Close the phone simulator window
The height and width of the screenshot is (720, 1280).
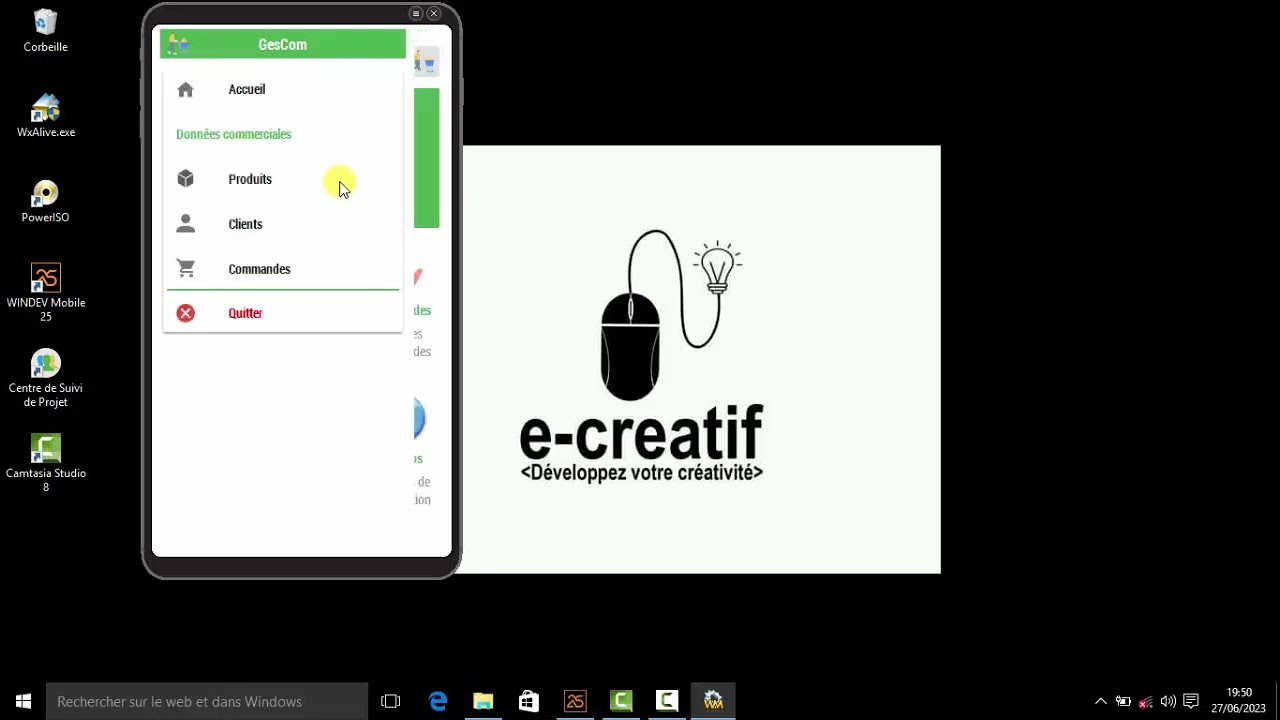(434, 13)
